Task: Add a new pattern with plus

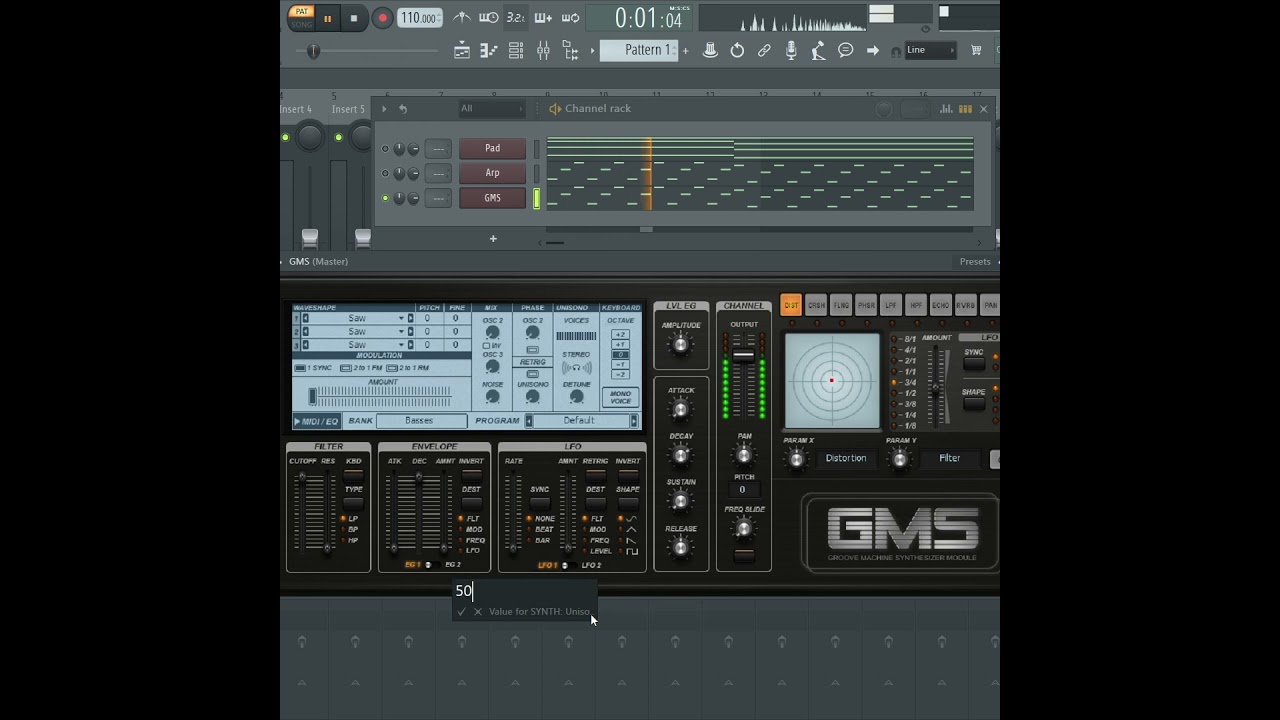Action: [x=685, y=50]
